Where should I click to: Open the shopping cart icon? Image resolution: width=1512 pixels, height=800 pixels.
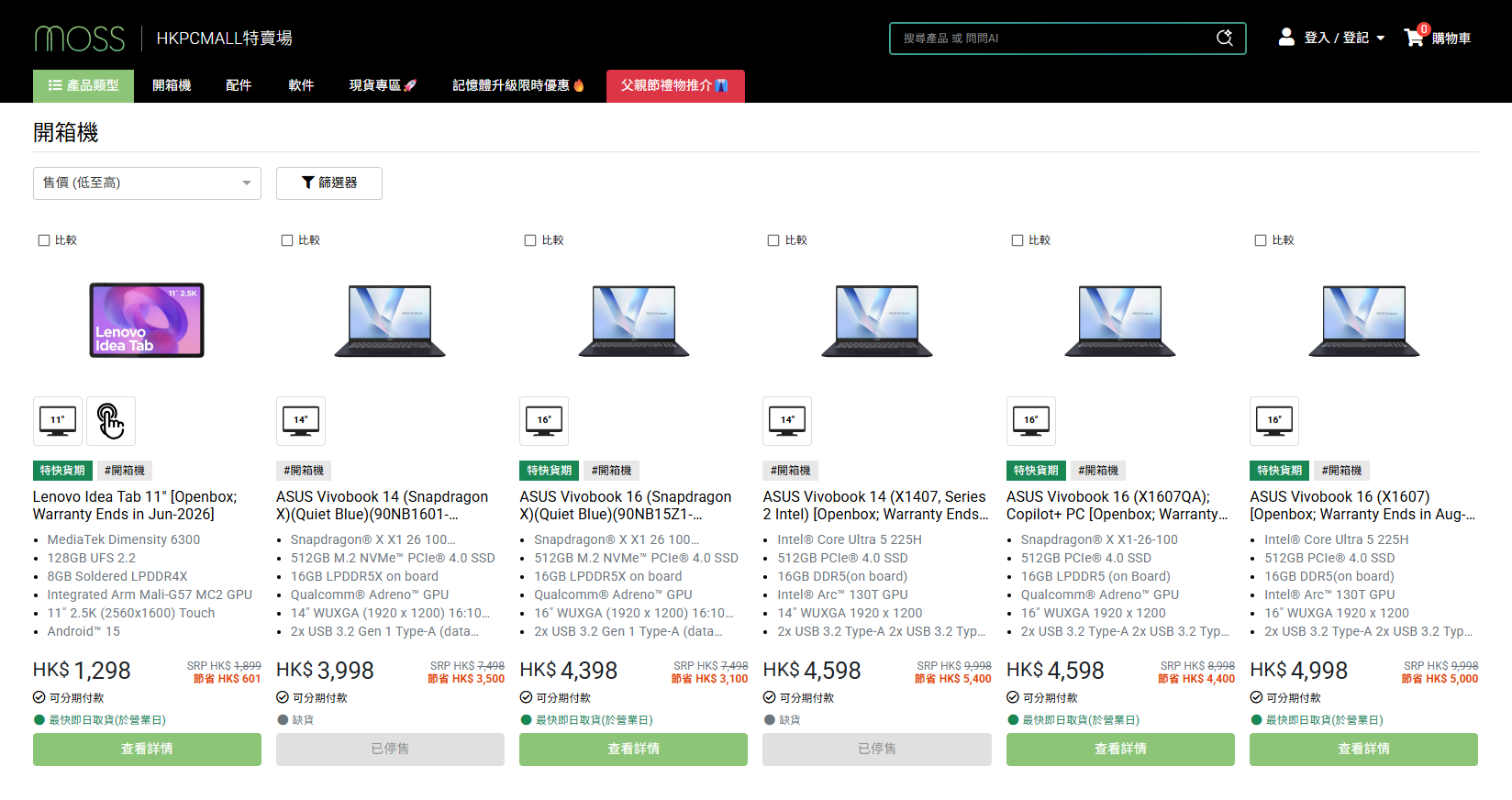[1414, 38]
